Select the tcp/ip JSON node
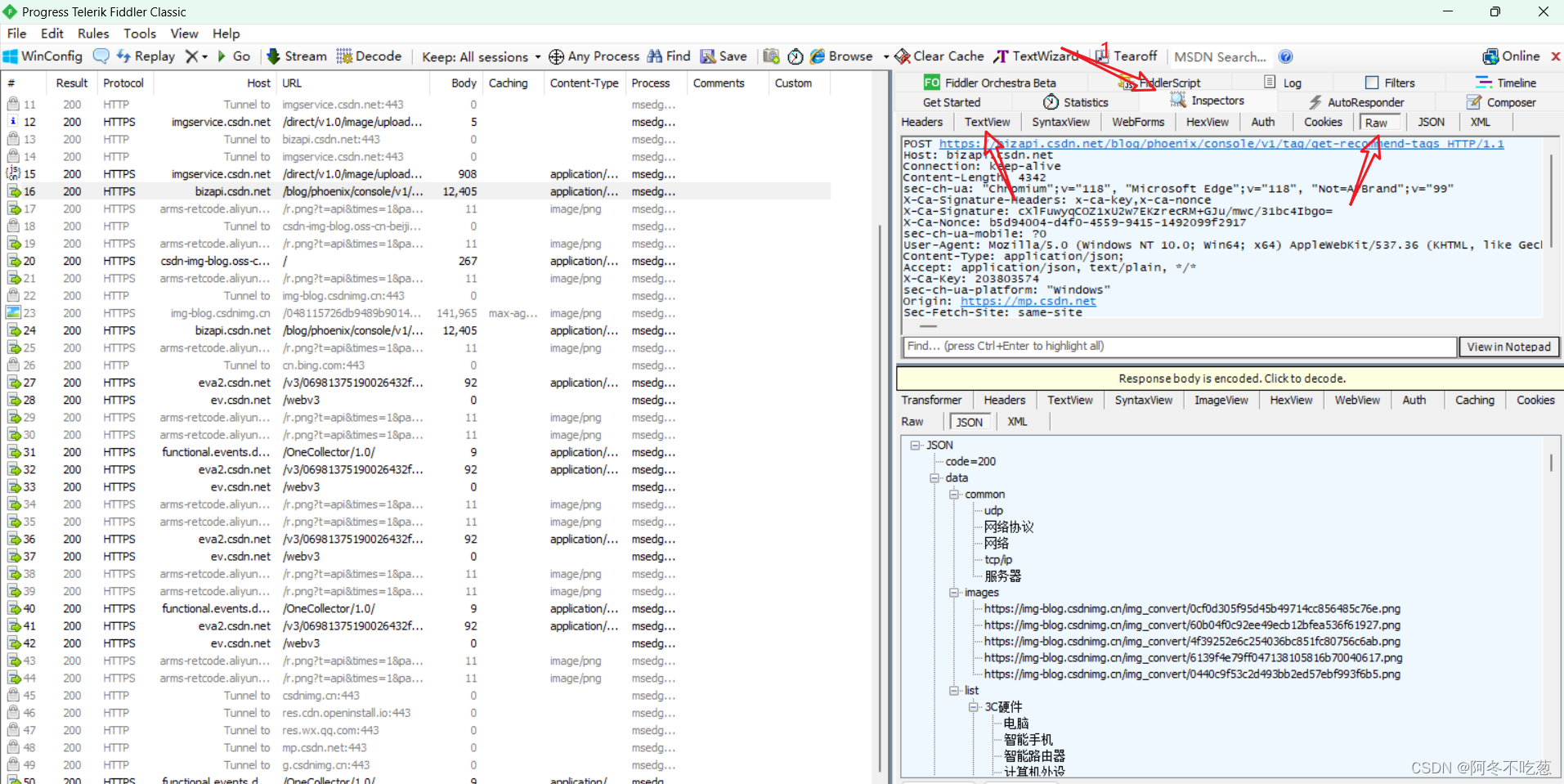This screenshot has height=784, width=1564. (x=998, y=560)
